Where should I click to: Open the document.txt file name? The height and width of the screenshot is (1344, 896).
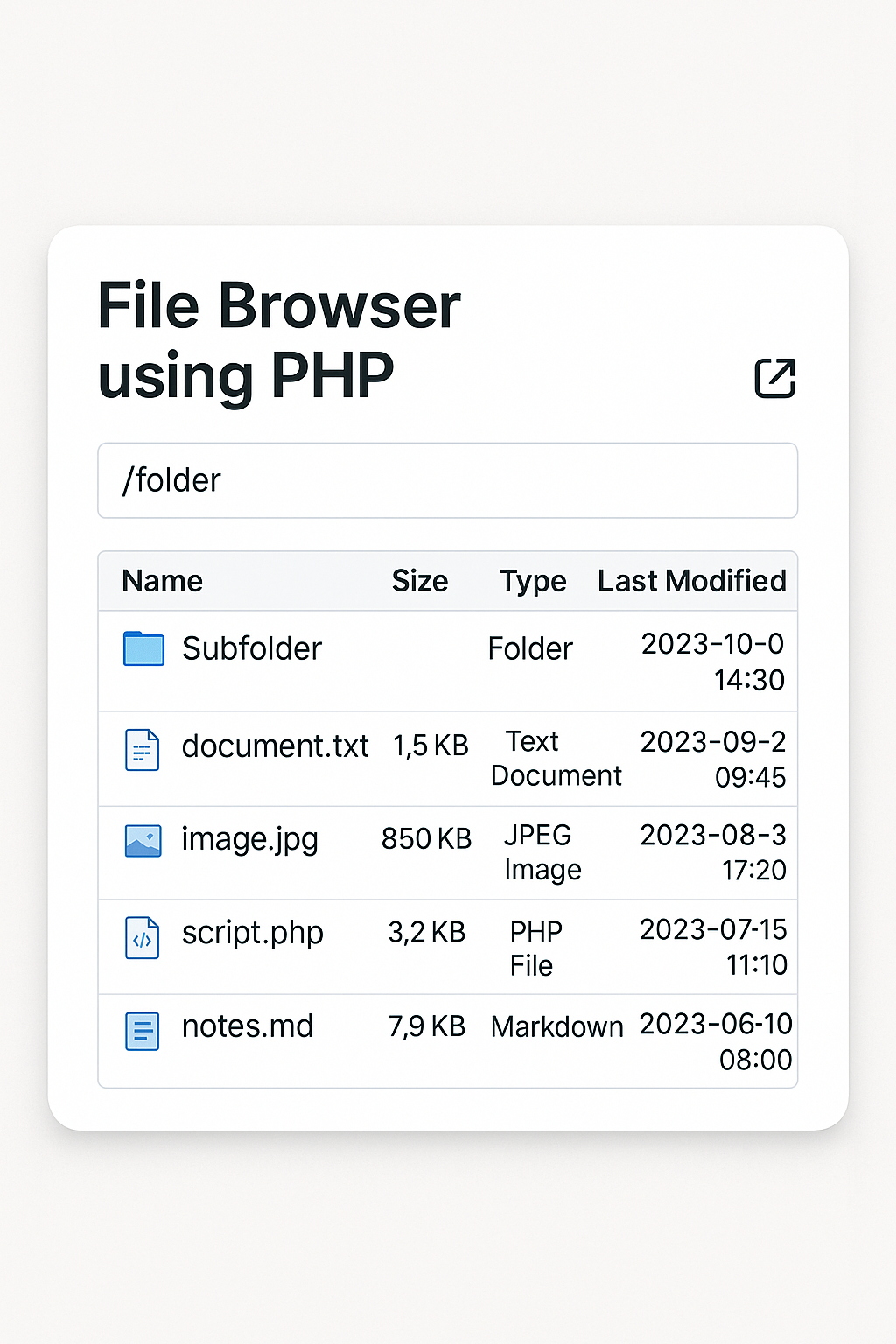[275, 746]
